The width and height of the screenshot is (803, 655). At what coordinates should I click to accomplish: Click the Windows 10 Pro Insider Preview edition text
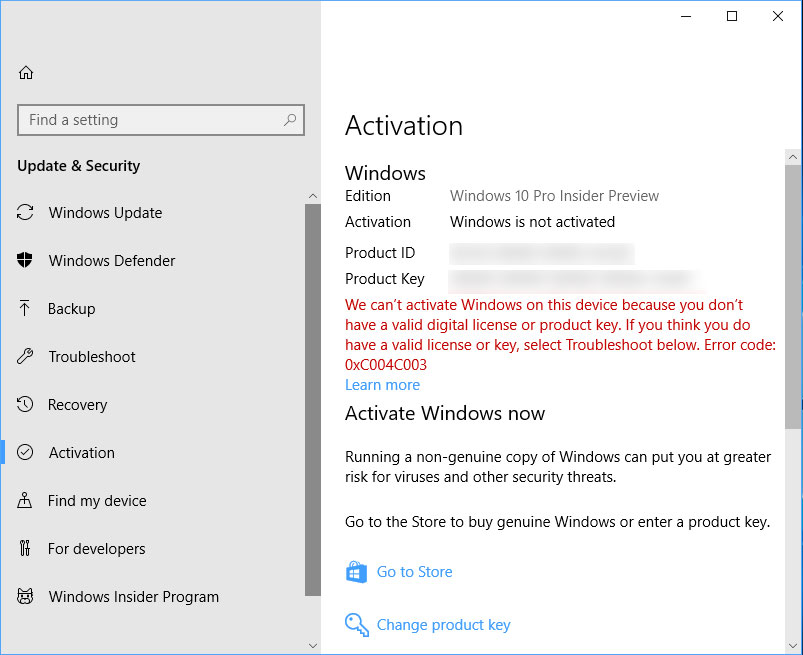554,196
